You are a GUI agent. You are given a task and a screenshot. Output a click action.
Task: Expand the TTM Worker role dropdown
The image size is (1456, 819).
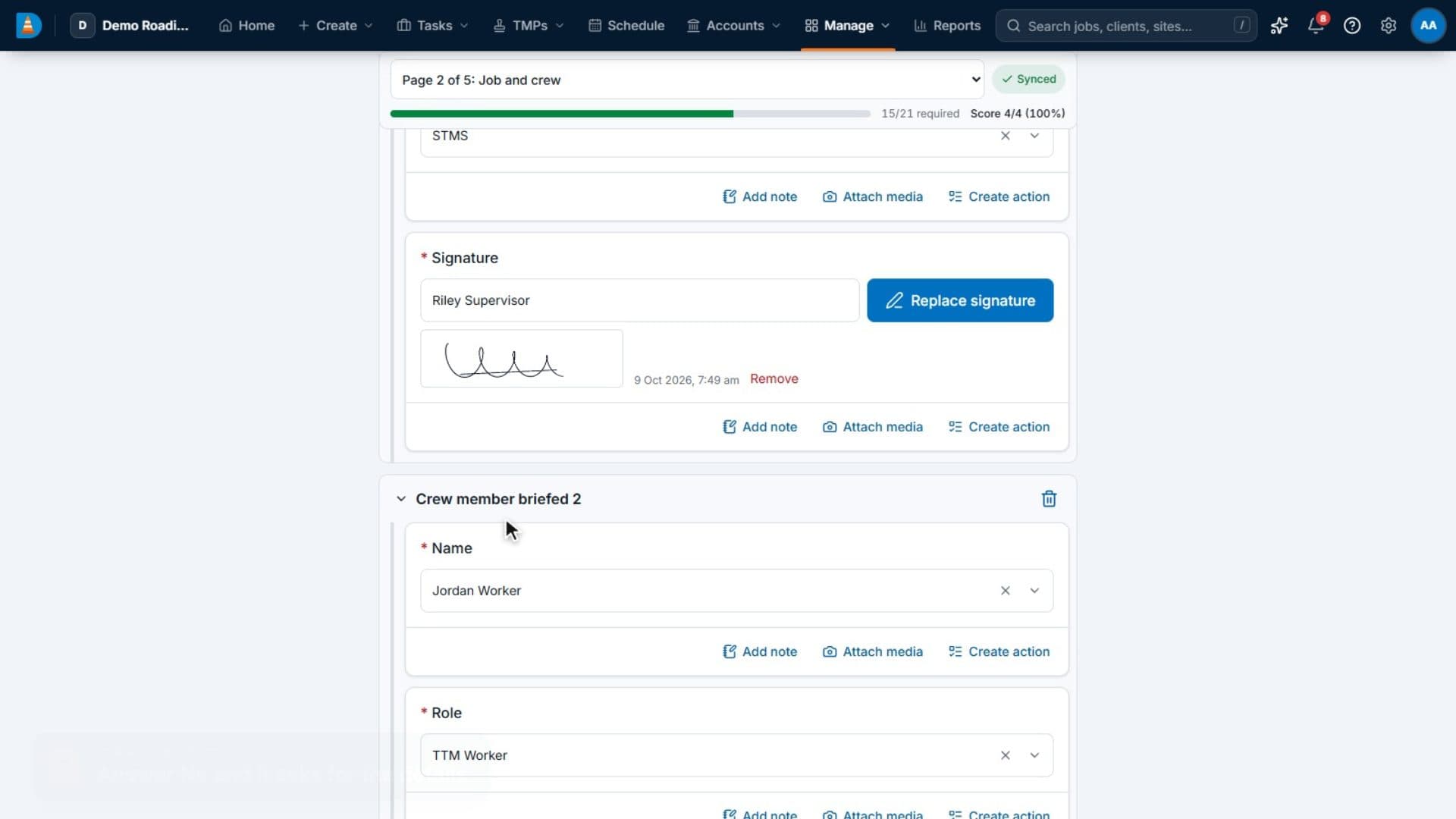click(1034, 755)
